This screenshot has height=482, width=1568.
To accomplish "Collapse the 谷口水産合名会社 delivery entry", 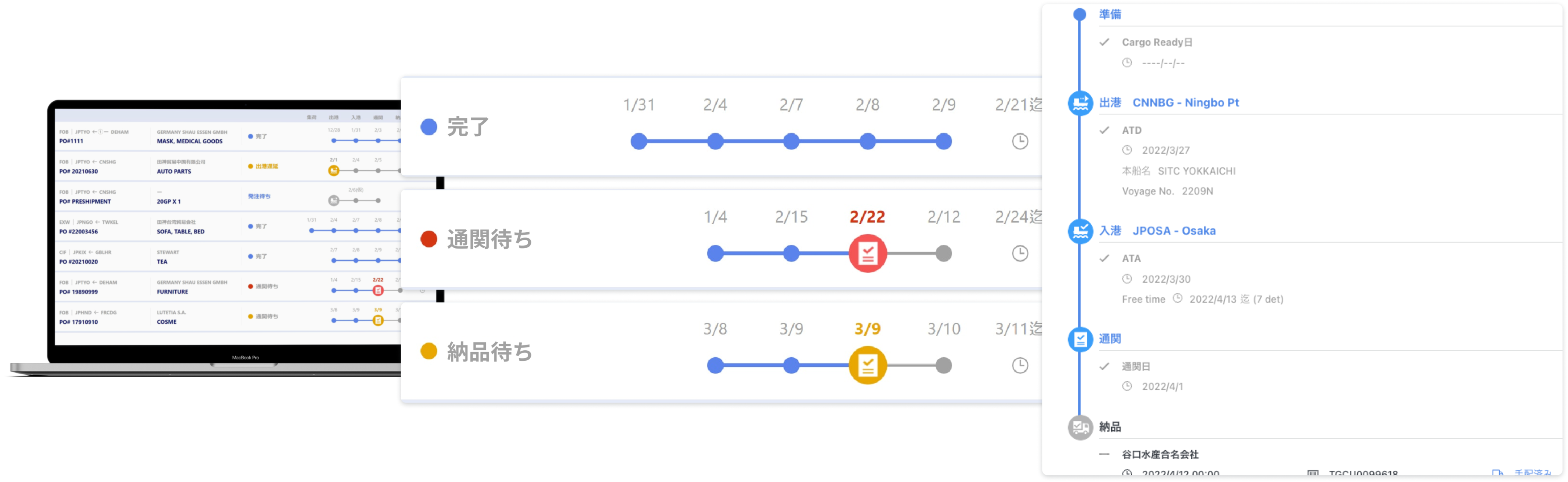I will click(1104, 455).
